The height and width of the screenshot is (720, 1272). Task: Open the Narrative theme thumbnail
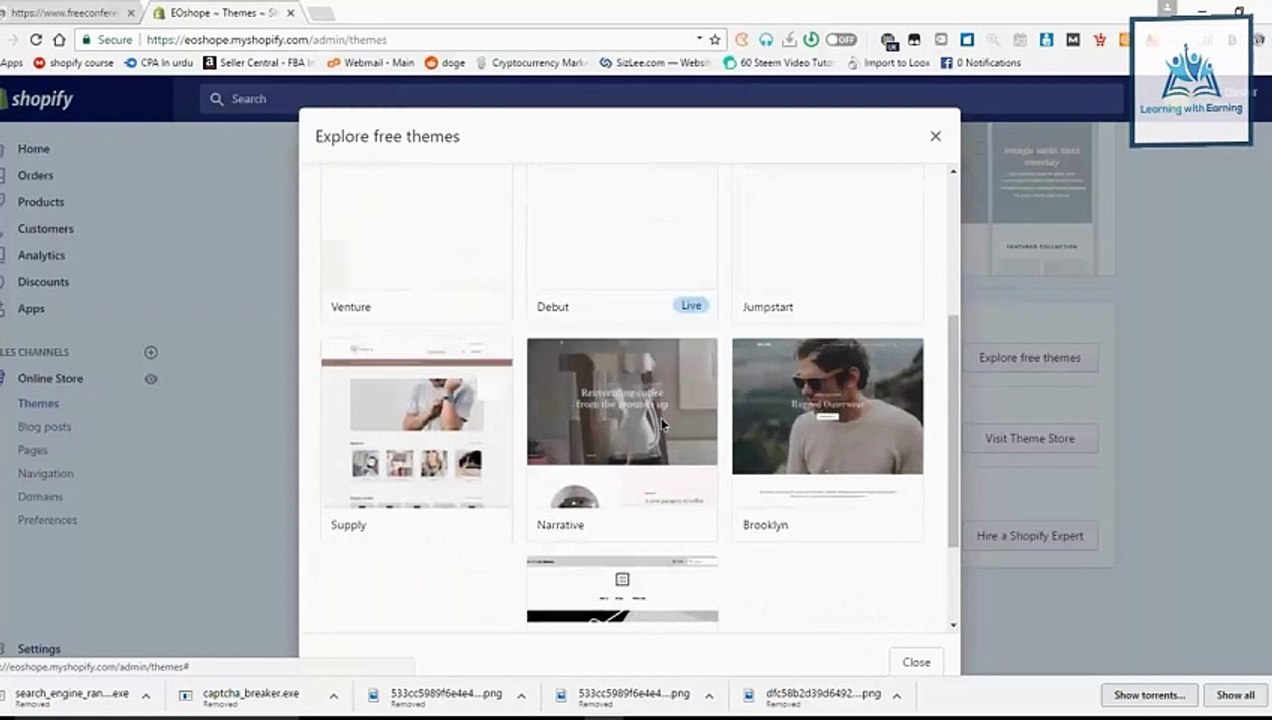pyautogui.click(x=622, y=423)
